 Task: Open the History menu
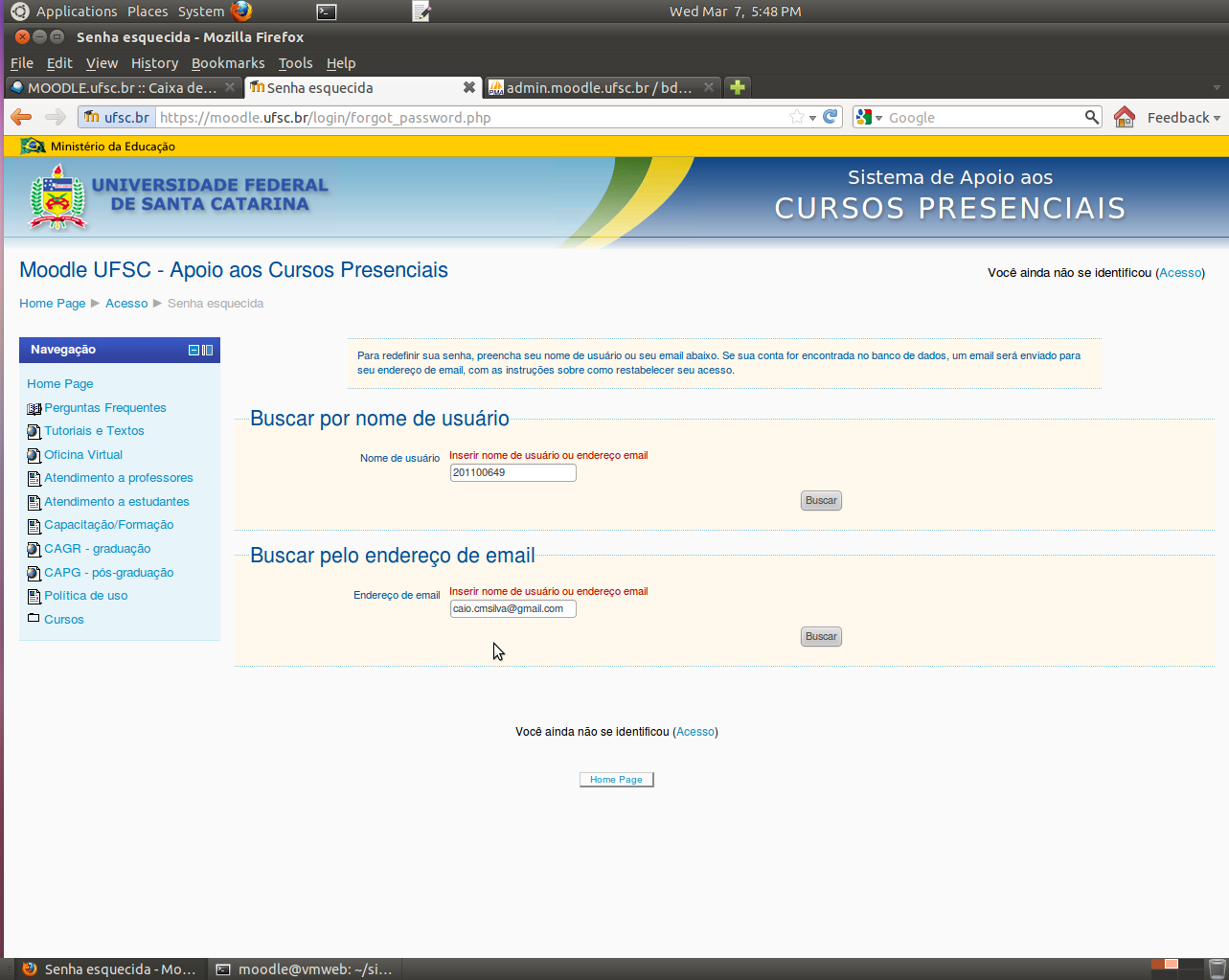click(x=154, y=63)
